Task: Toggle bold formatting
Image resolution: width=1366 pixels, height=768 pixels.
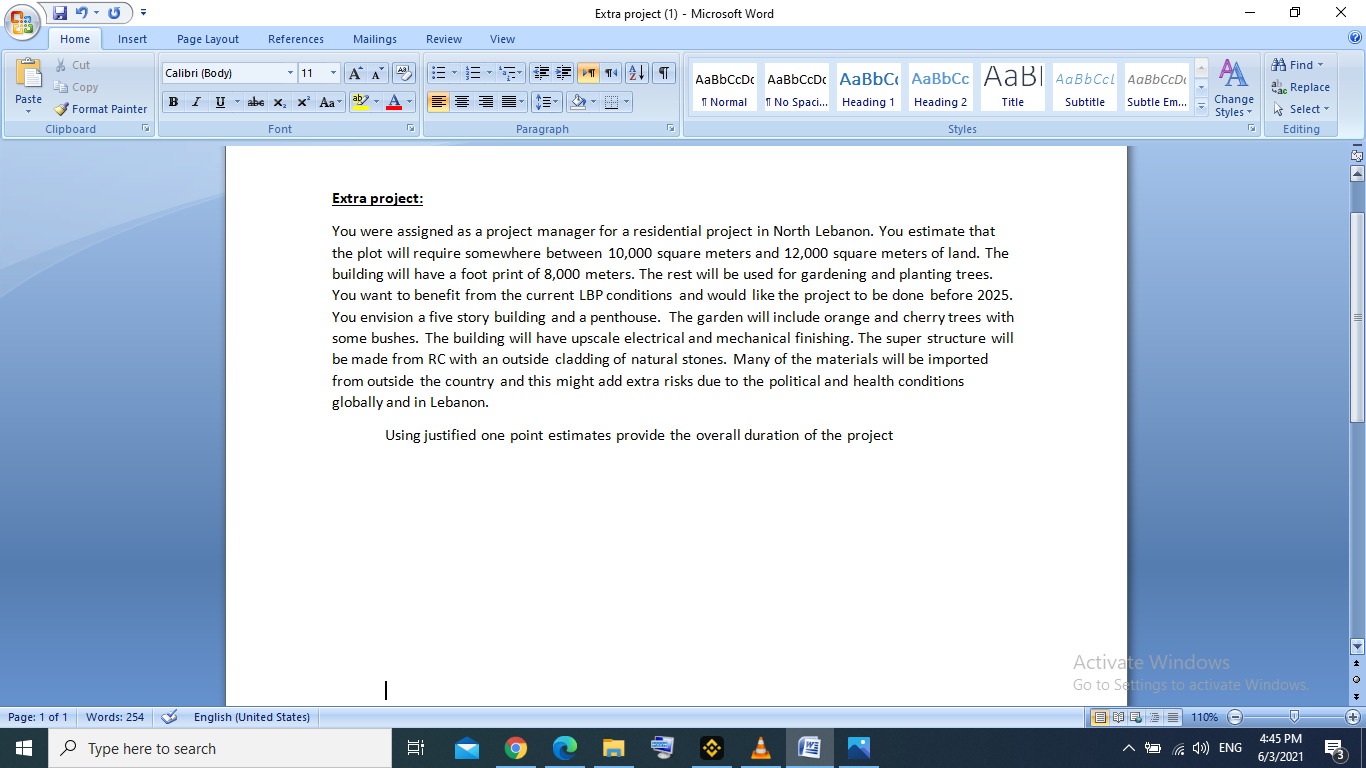Action: 172,101
